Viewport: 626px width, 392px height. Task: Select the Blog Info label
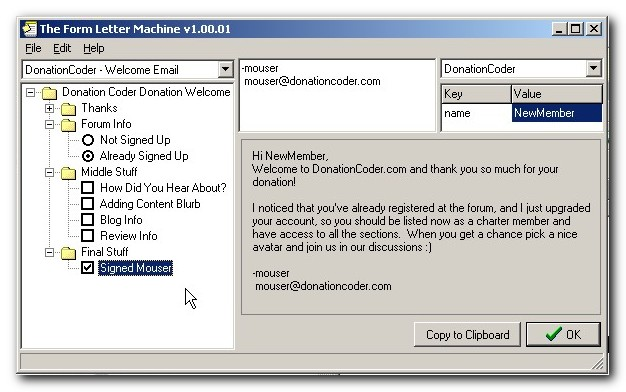[x=121, y=220]
